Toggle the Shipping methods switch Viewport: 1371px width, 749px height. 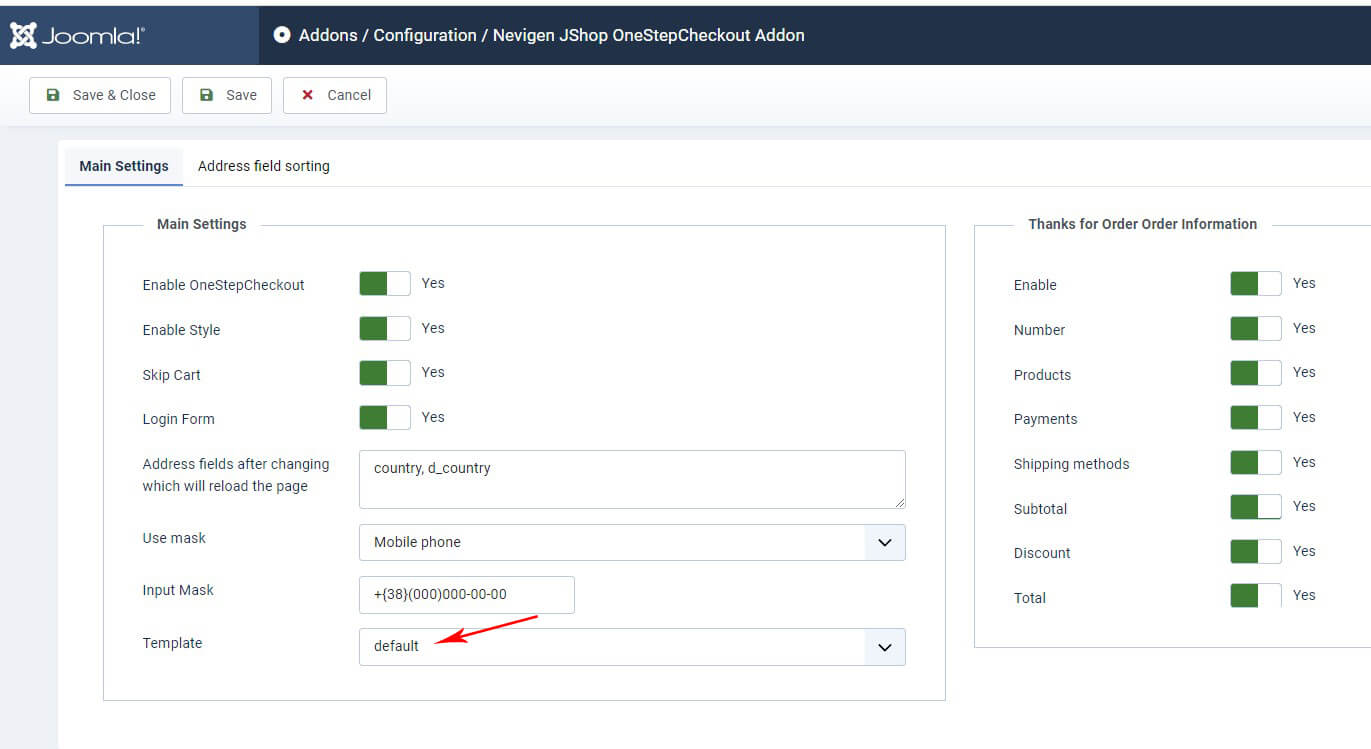pyautogui.click(x=1255, y=463)
